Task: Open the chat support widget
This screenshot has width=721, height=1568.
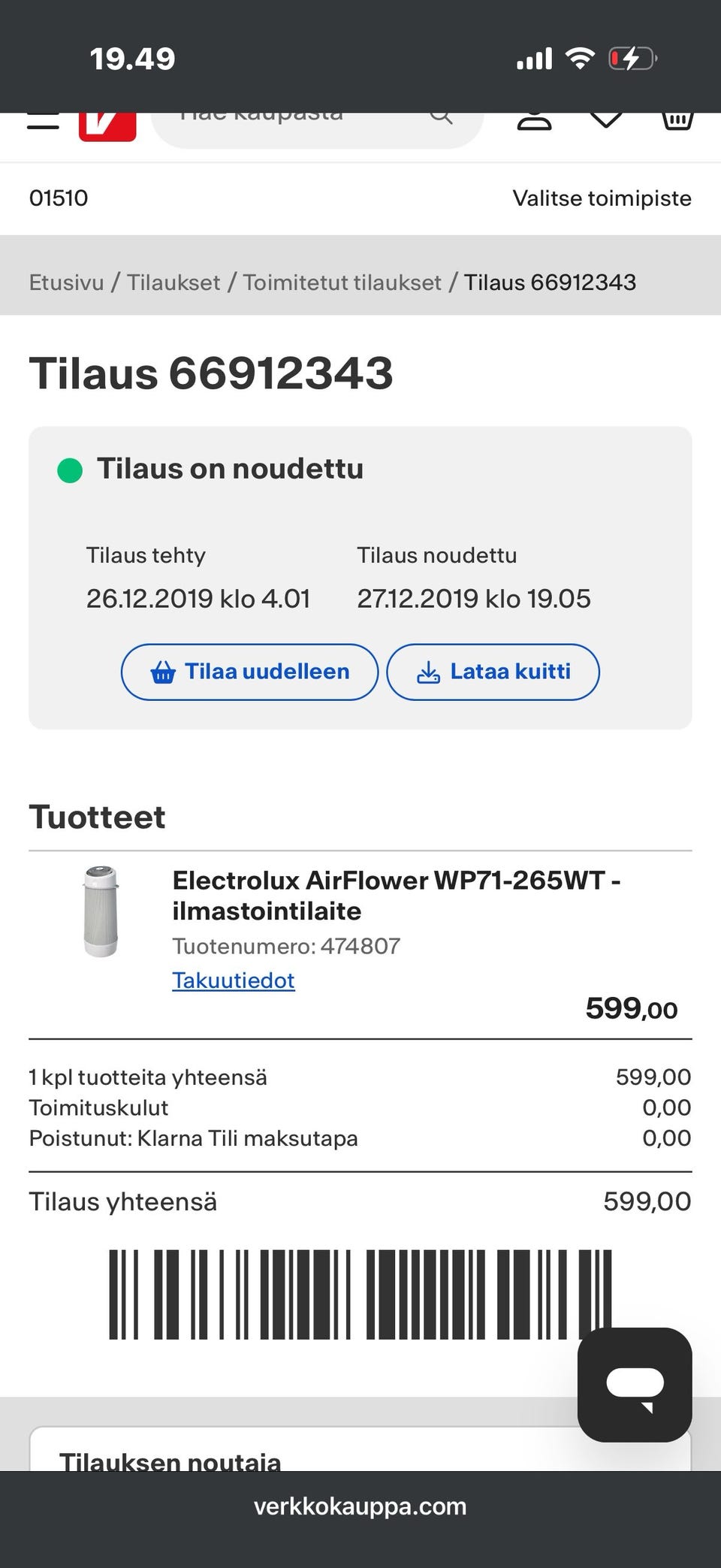Action: [635, 1384]
